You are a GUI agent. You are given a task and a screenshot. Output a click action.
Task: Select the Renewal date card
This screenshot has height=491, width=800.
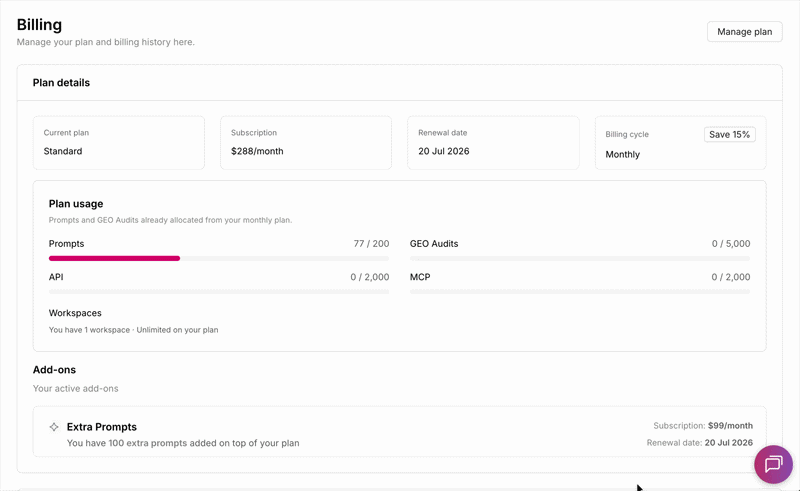tap(493, 142)
